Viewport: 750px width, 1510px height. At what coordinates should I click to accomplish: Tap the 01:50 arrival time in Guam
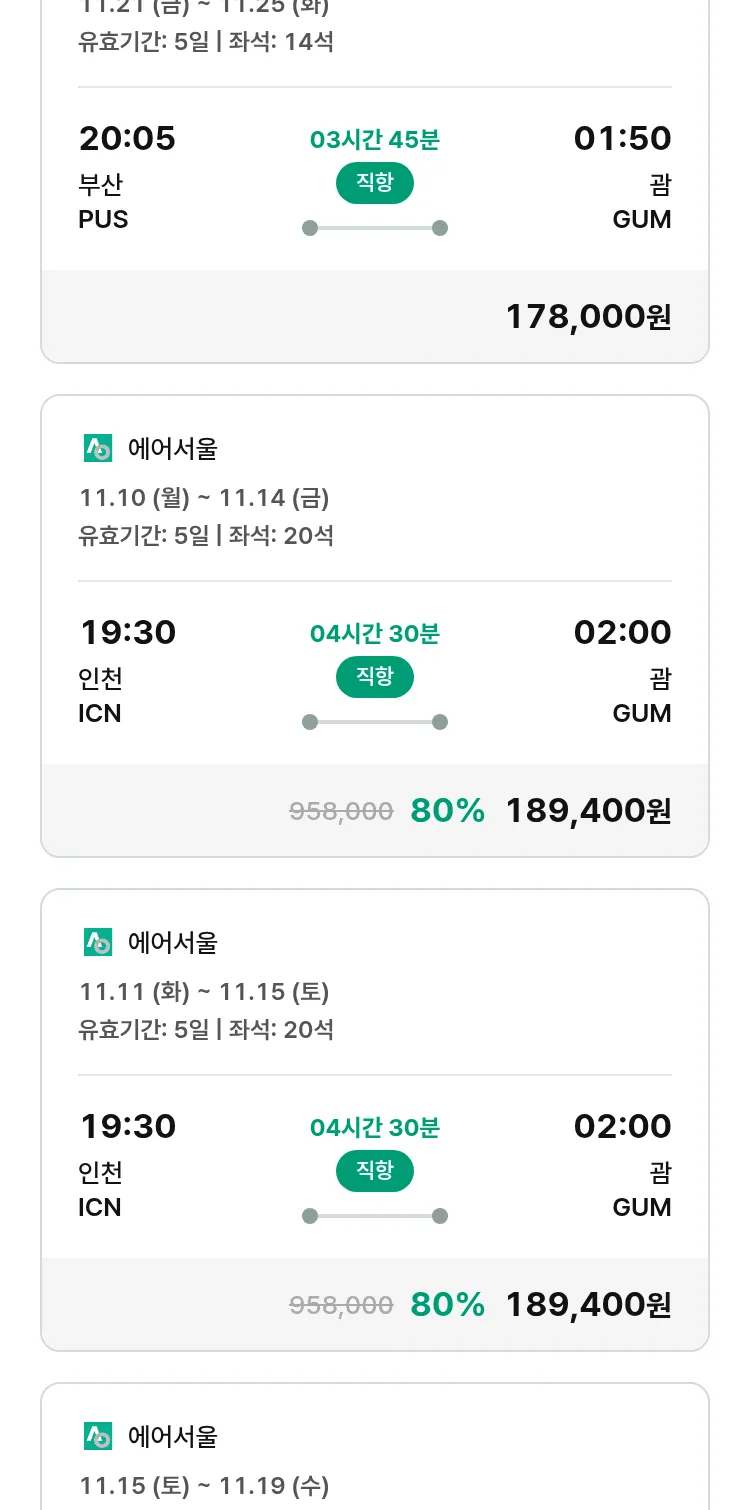622,138
